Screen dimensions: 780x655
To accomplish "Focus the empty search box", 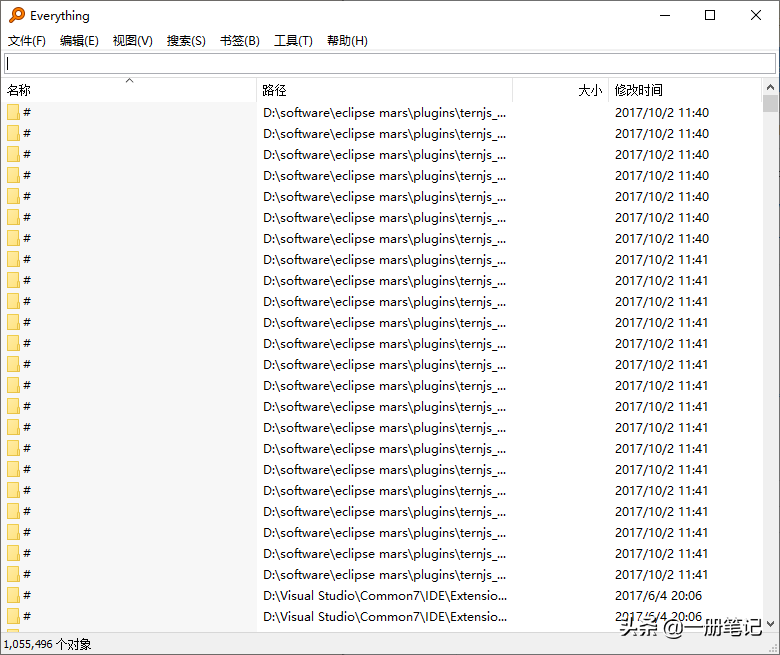I will pos(390,64).
